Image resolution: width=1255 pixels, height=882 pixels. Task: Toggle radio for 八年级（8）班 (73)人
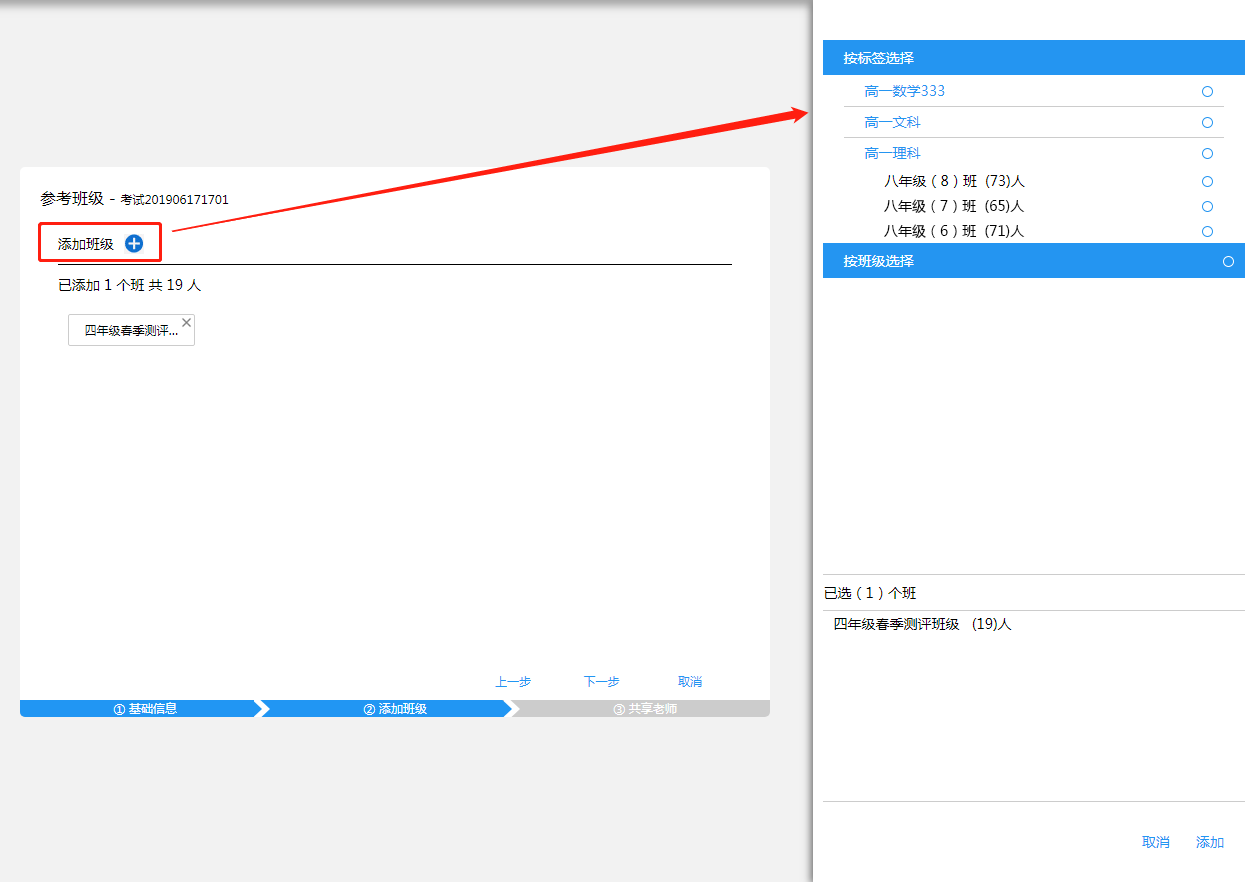[1207, 182]
